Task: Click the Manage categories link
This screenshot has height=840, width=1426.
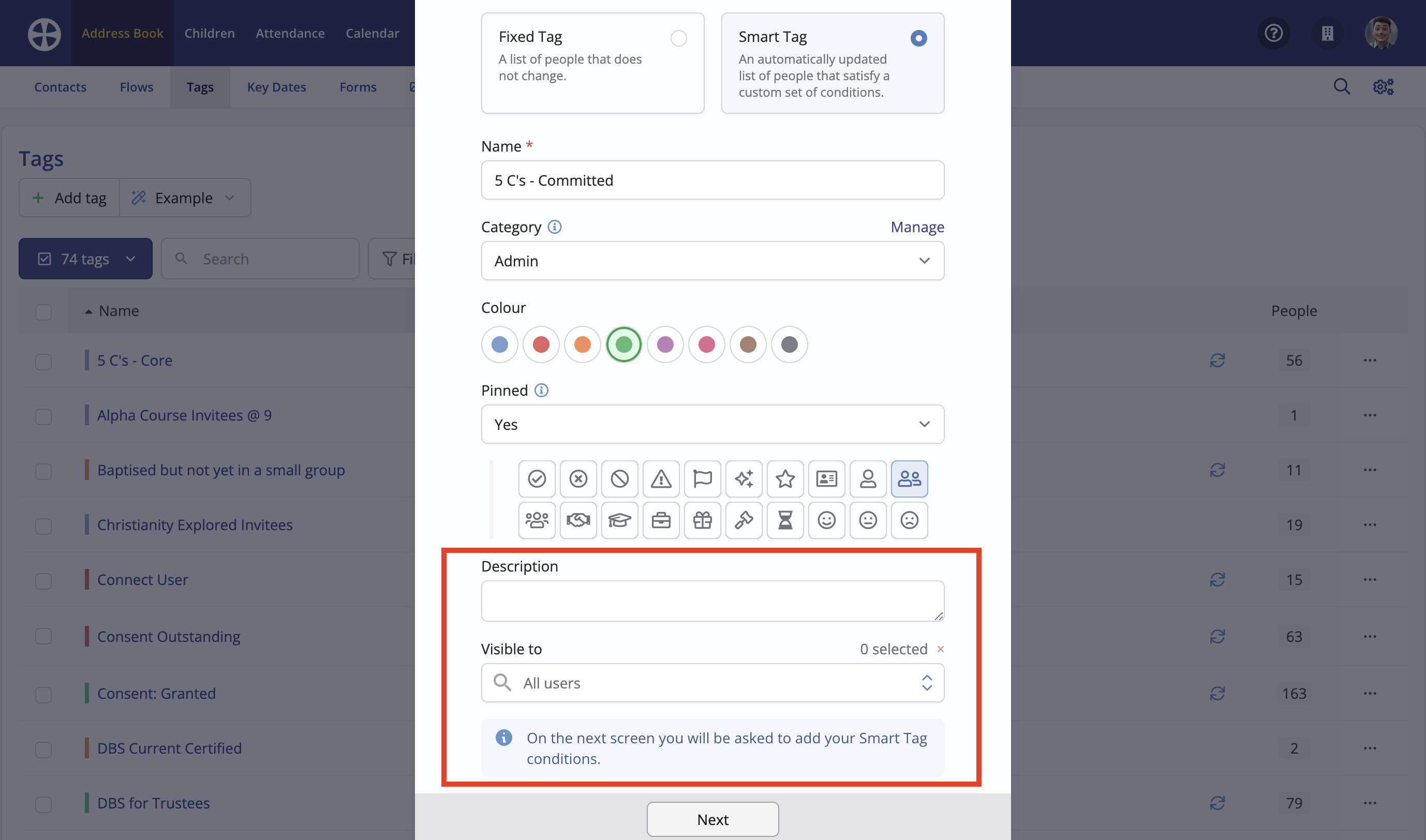Action: pos(917,227)
